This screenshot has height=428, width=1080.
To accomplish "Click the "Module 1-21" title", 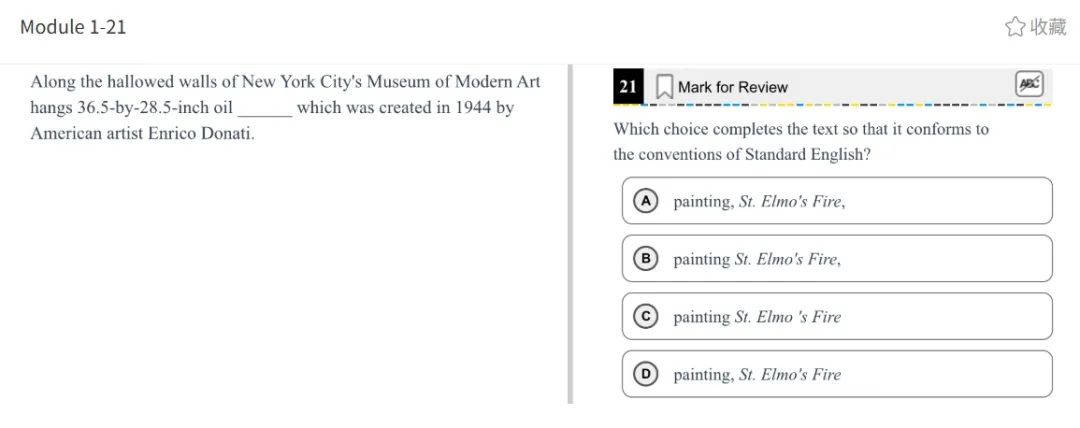I will click(x=73, y=27).
